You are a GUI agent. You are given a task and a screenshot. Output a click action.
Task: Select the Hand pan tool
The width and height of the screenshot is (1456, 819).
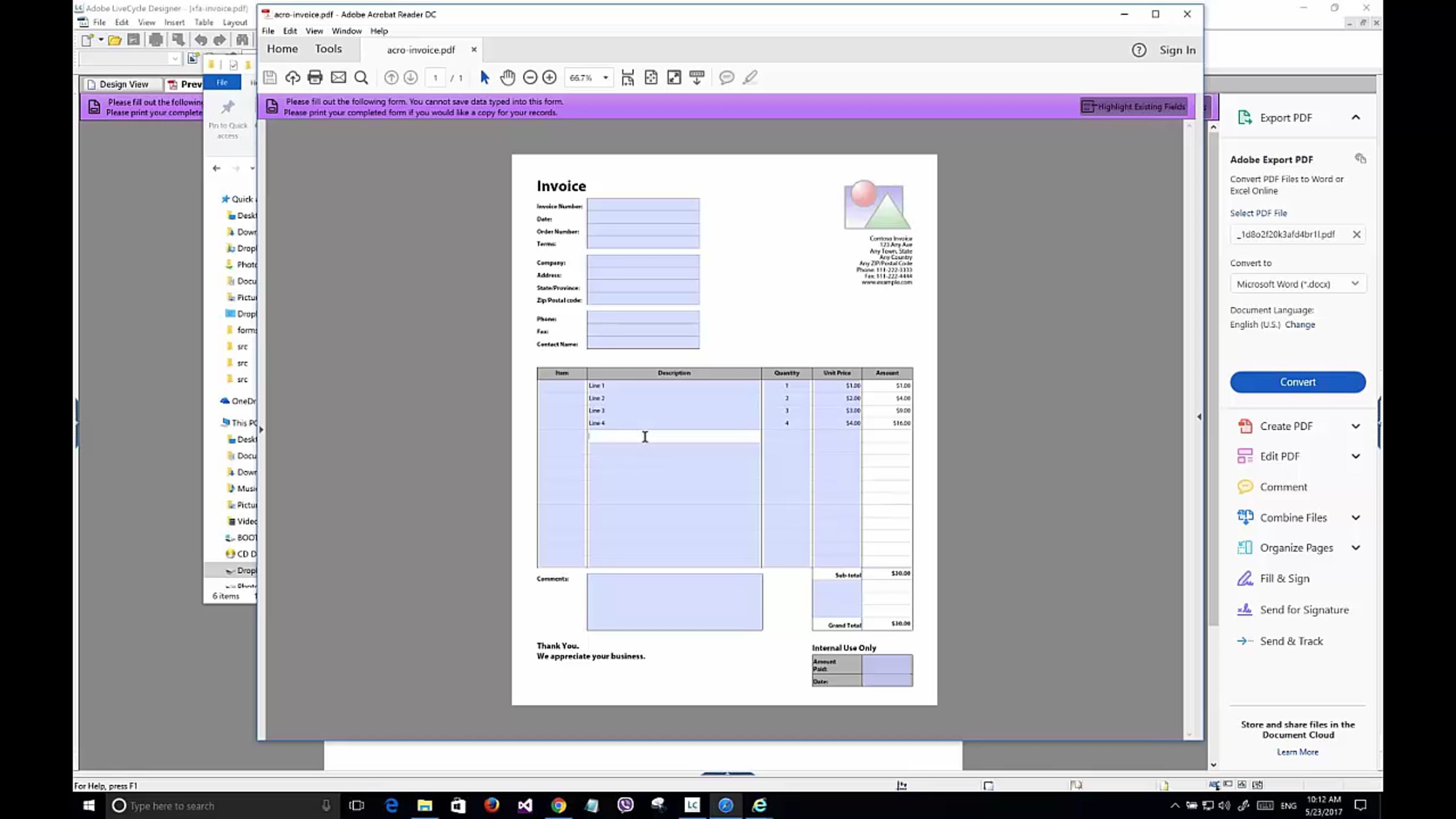[x=507, y=77]
